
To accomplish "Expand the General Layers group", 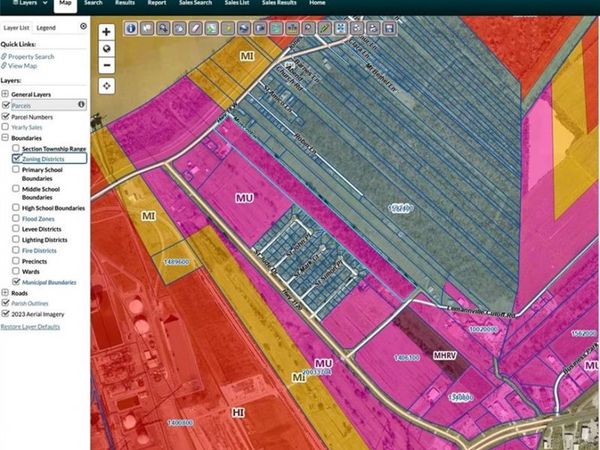I will tap(5, 94).
